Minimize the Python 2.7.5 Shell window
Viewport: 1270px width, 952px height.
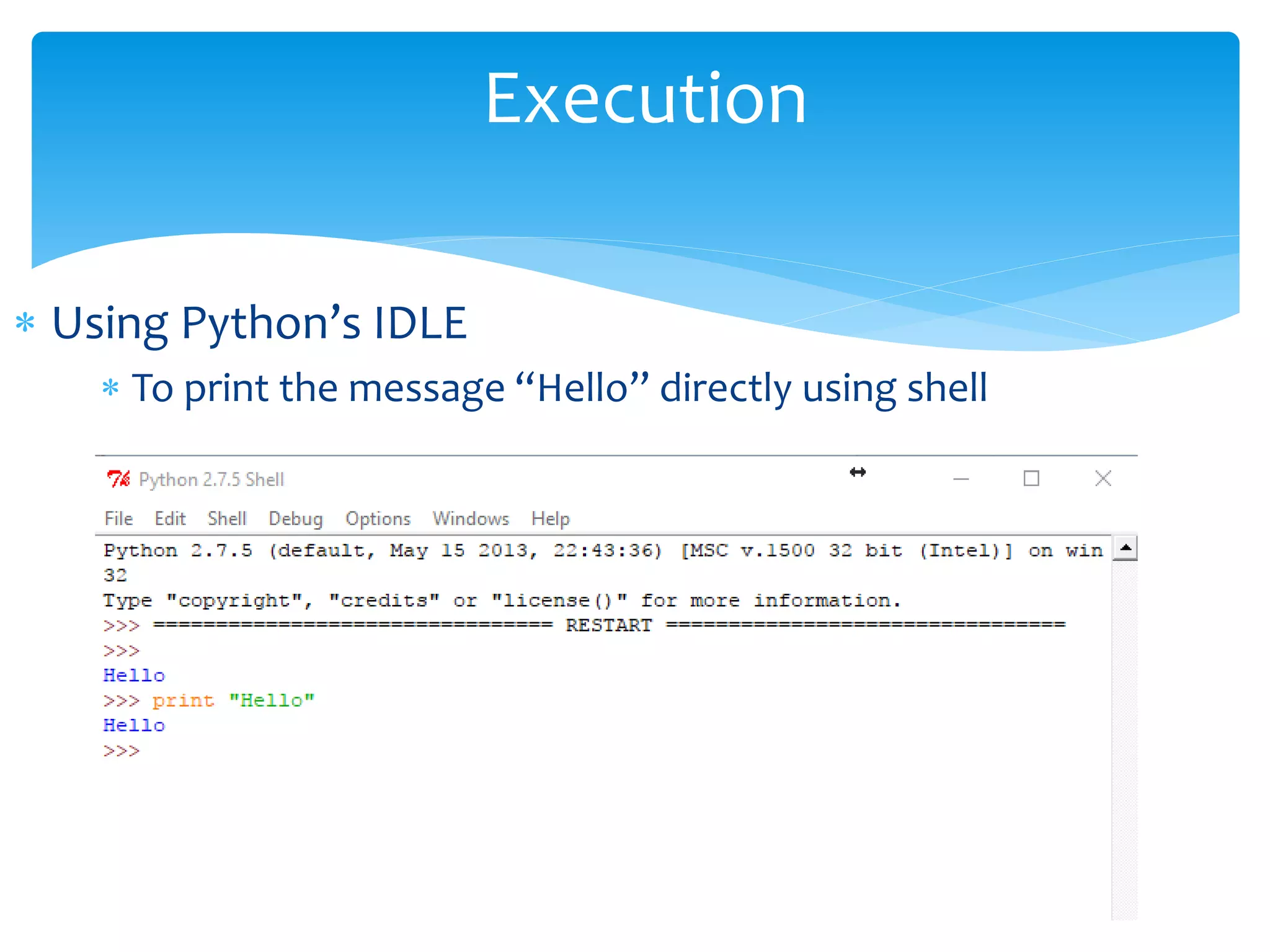961,478
